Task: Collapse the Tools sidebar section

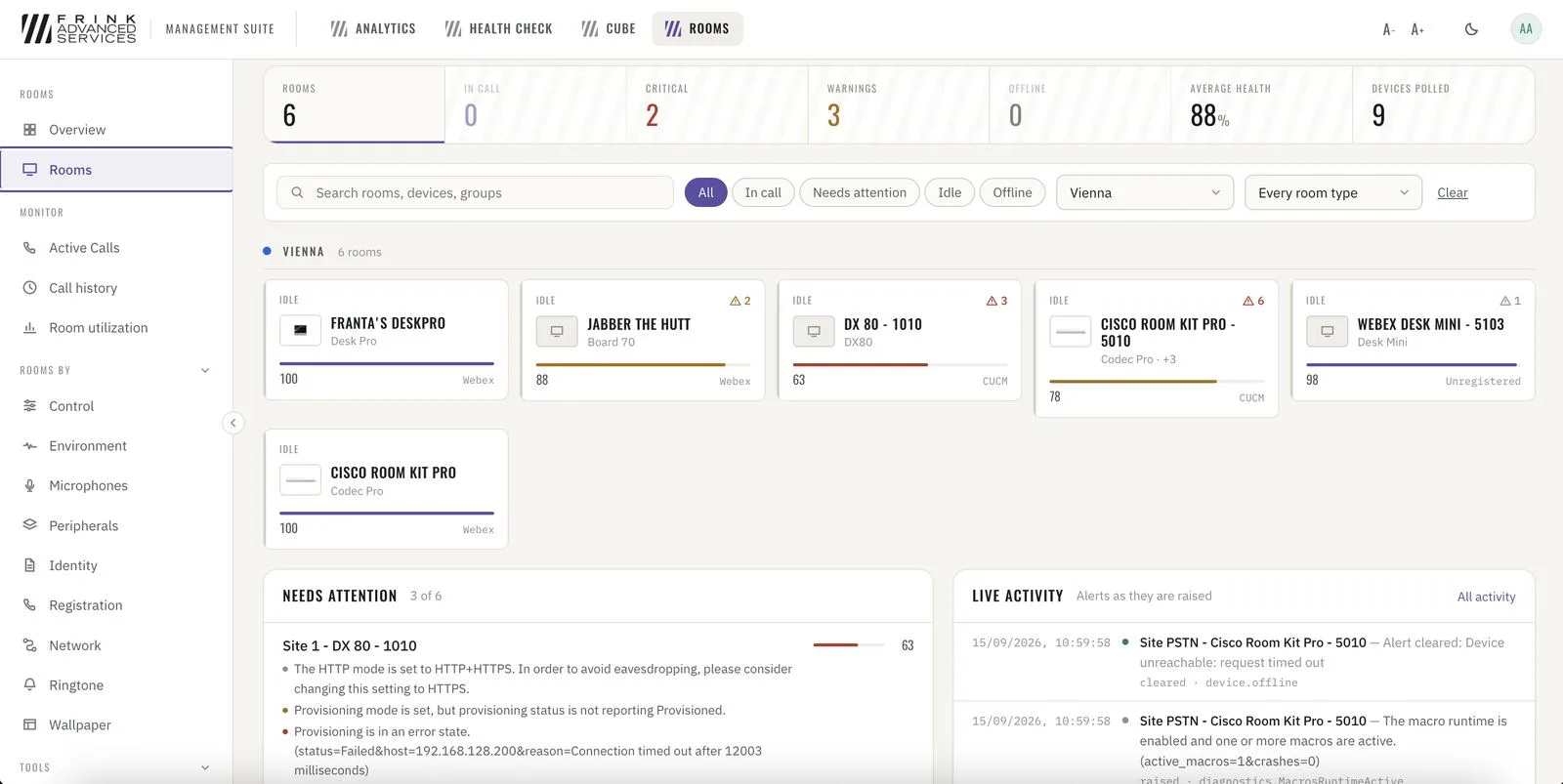Action: coord(205,767)
